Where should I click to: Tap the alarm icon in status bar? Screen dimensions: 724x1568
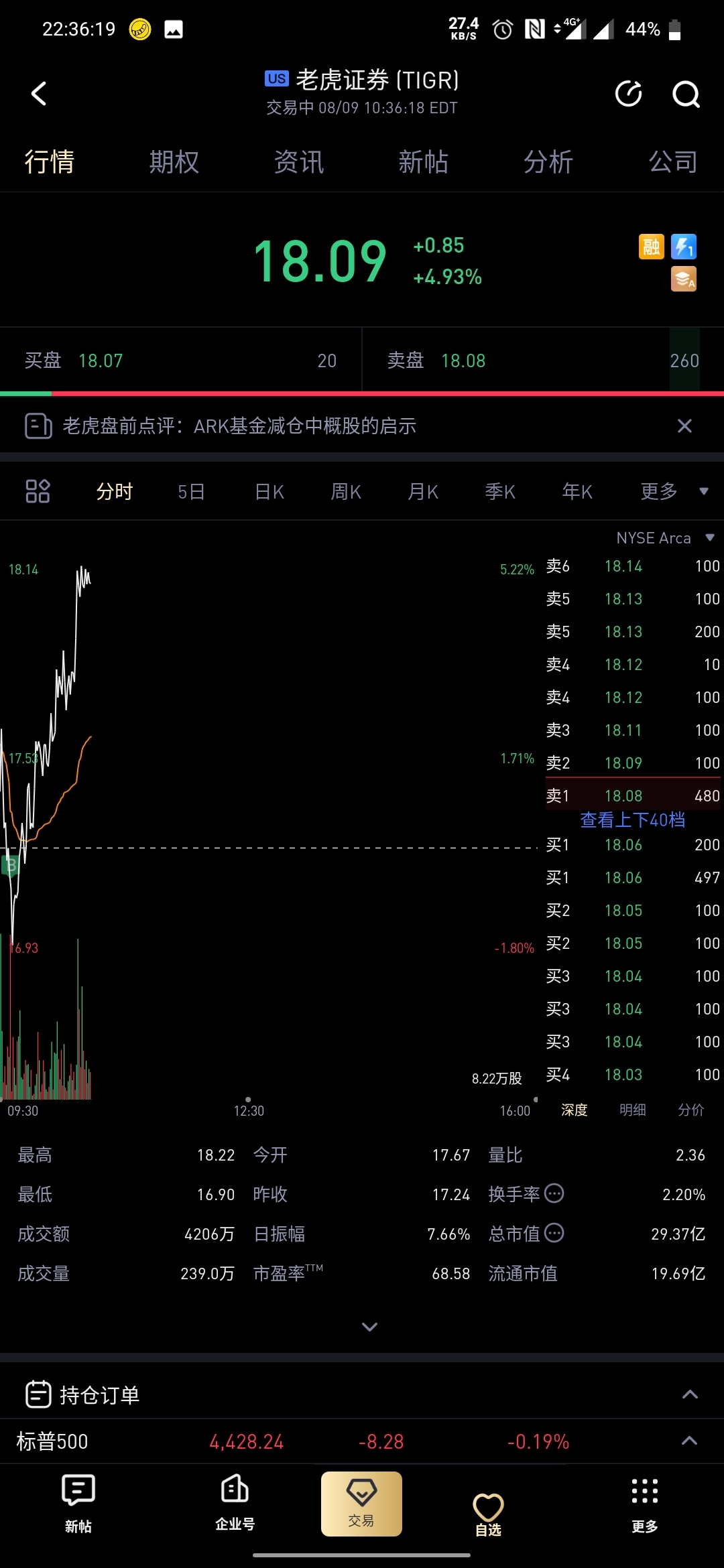click(502, 29)
